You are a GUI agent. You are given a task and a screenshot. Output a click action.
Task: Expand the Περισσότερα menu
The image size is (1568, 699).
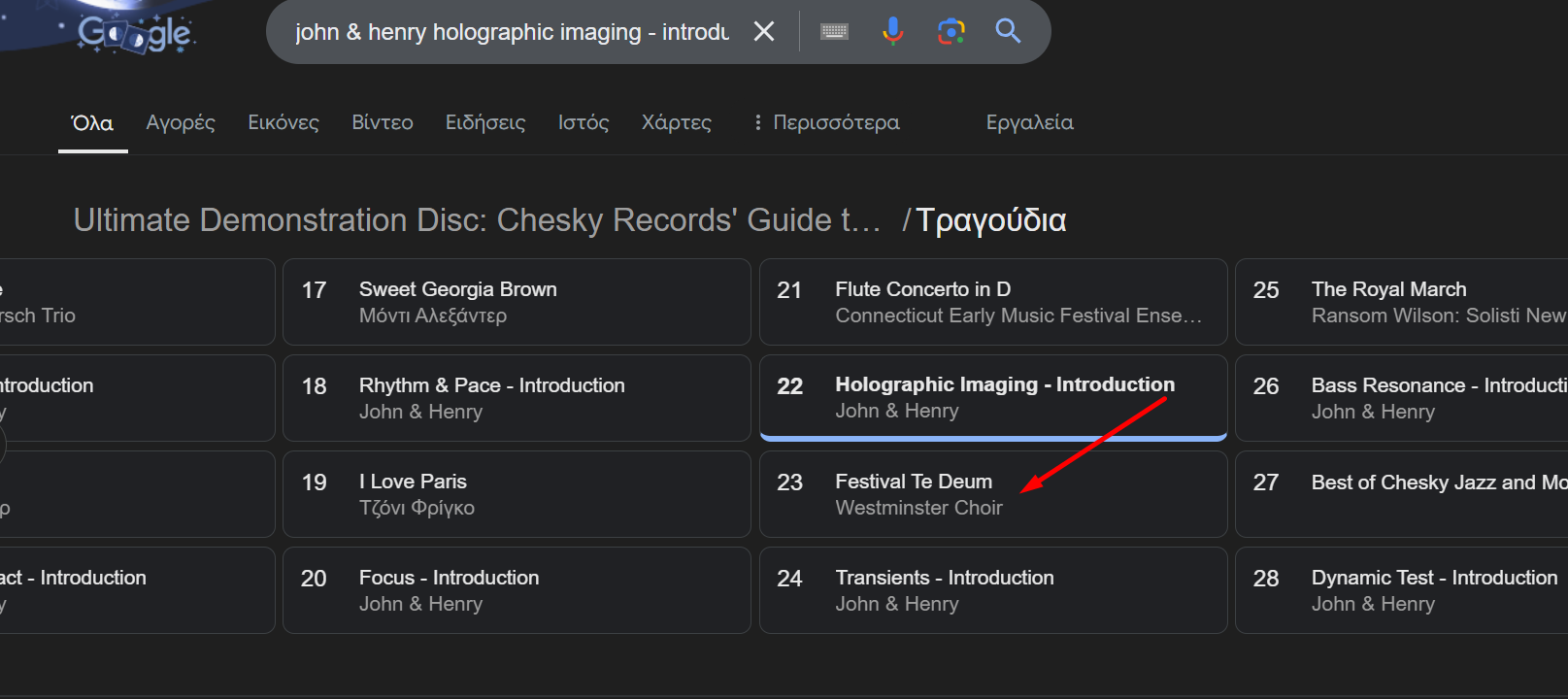(826, 123)
